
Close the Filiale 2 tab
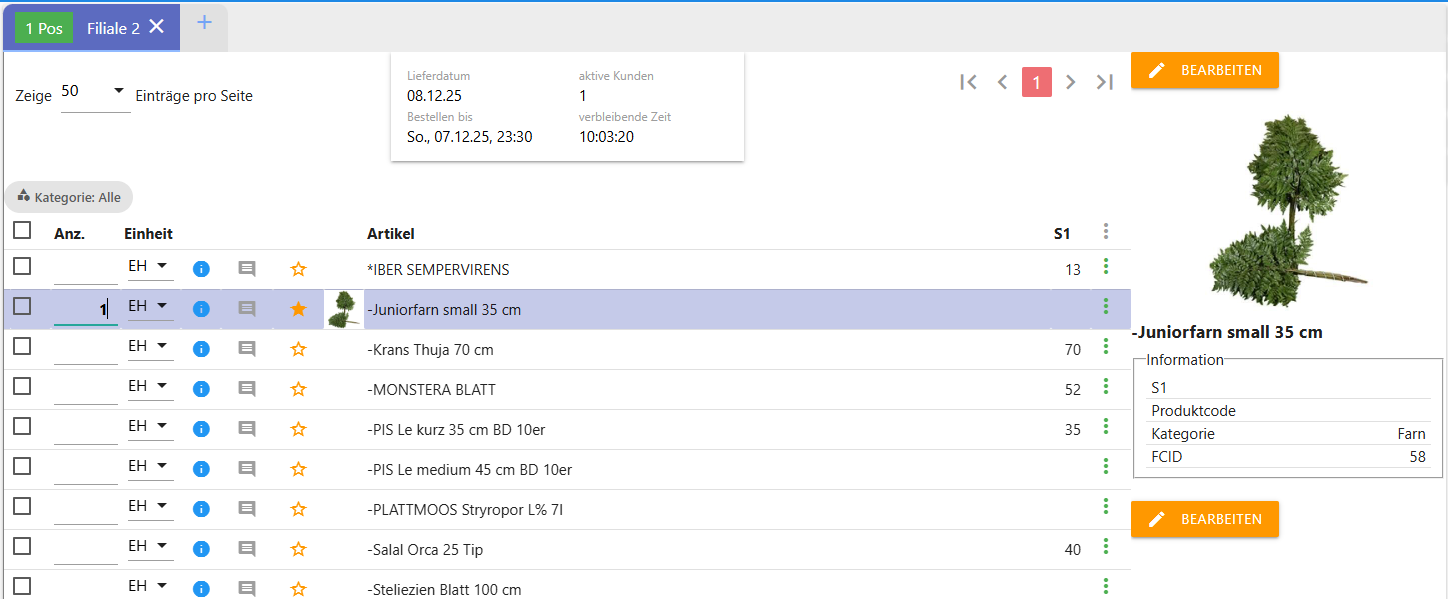(157, 27)
